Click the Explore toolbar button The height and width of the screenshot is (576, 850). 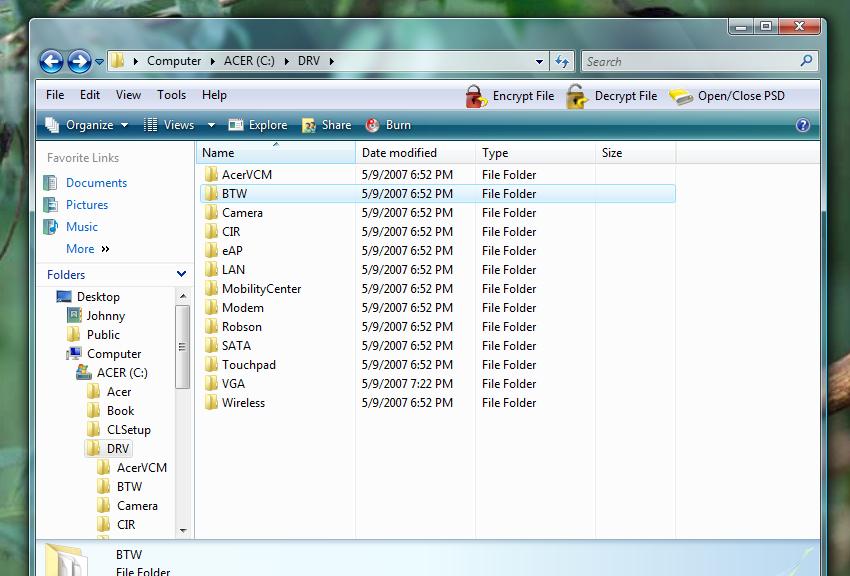pyautogui.click(x=258, y=125)
